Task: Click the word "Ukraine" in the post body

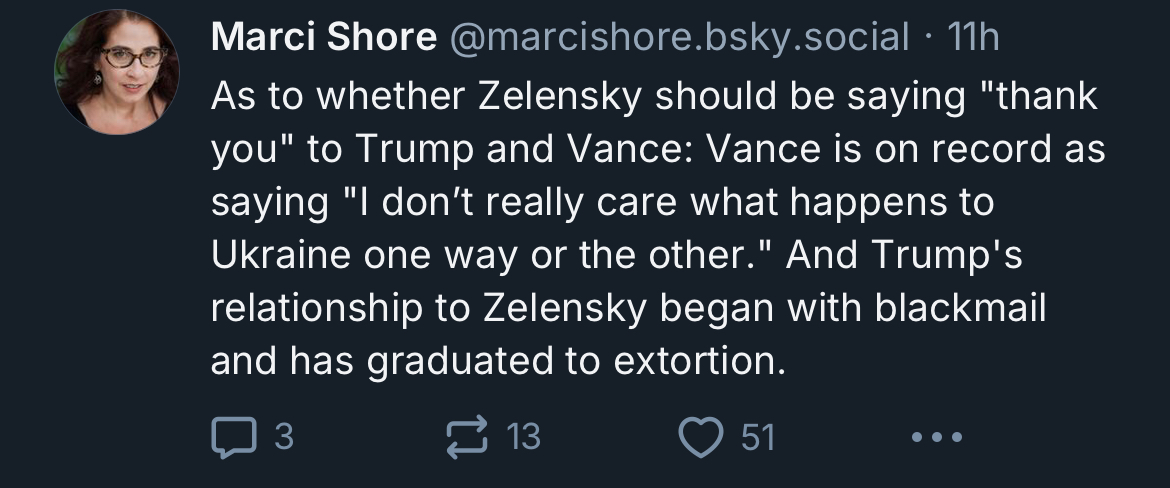Action: point(281,254)
